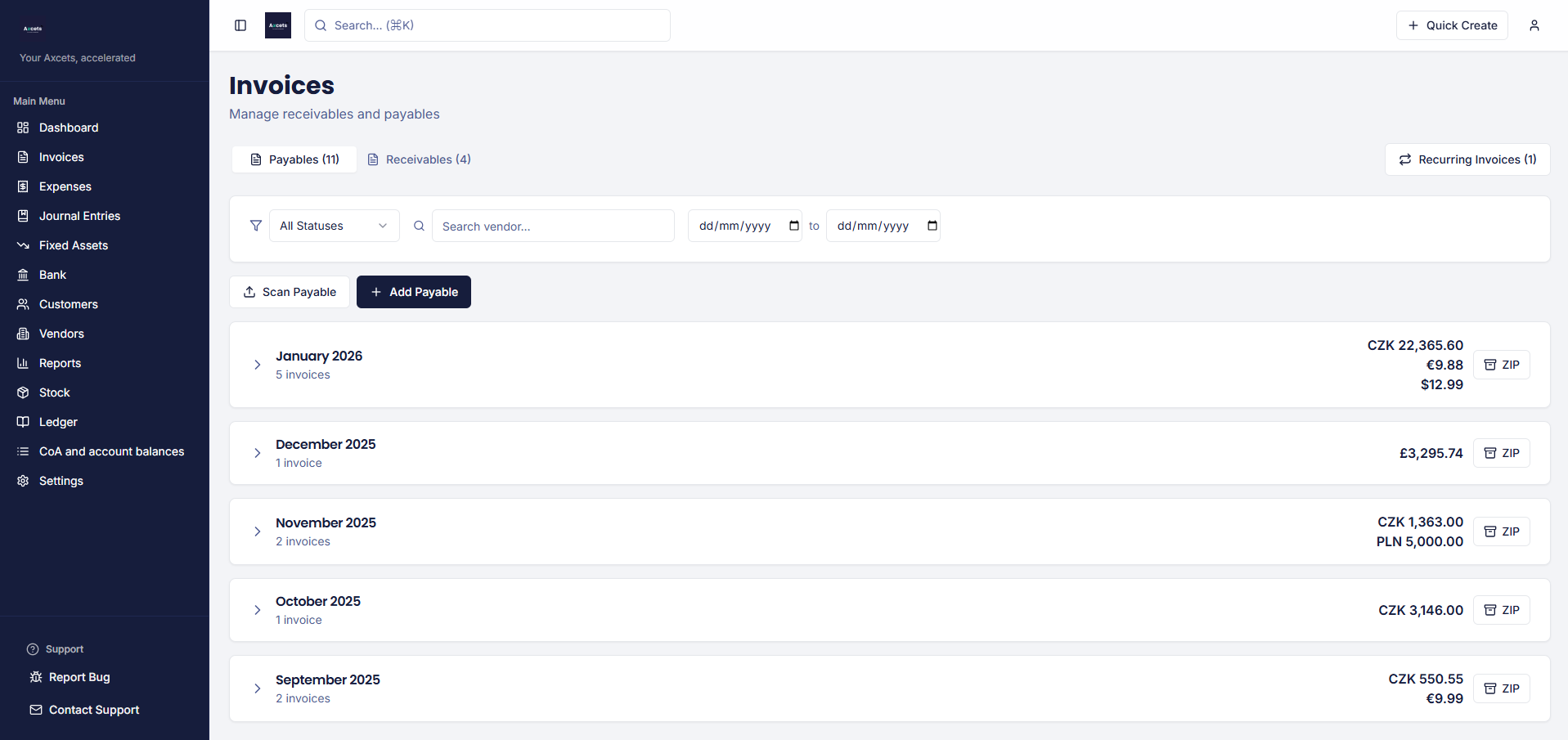The image size is (1568, 740).
Task: Click the Contact Support envelope icon
Action: click(36, 710)
